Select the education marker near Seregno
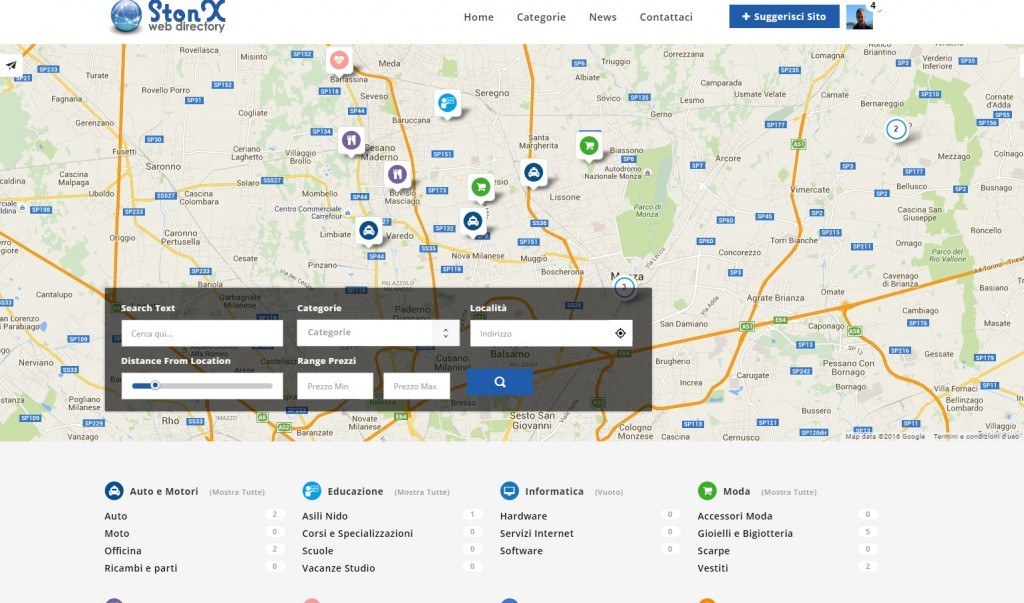This screenshot has width=1024, height=603. point(447,103)
